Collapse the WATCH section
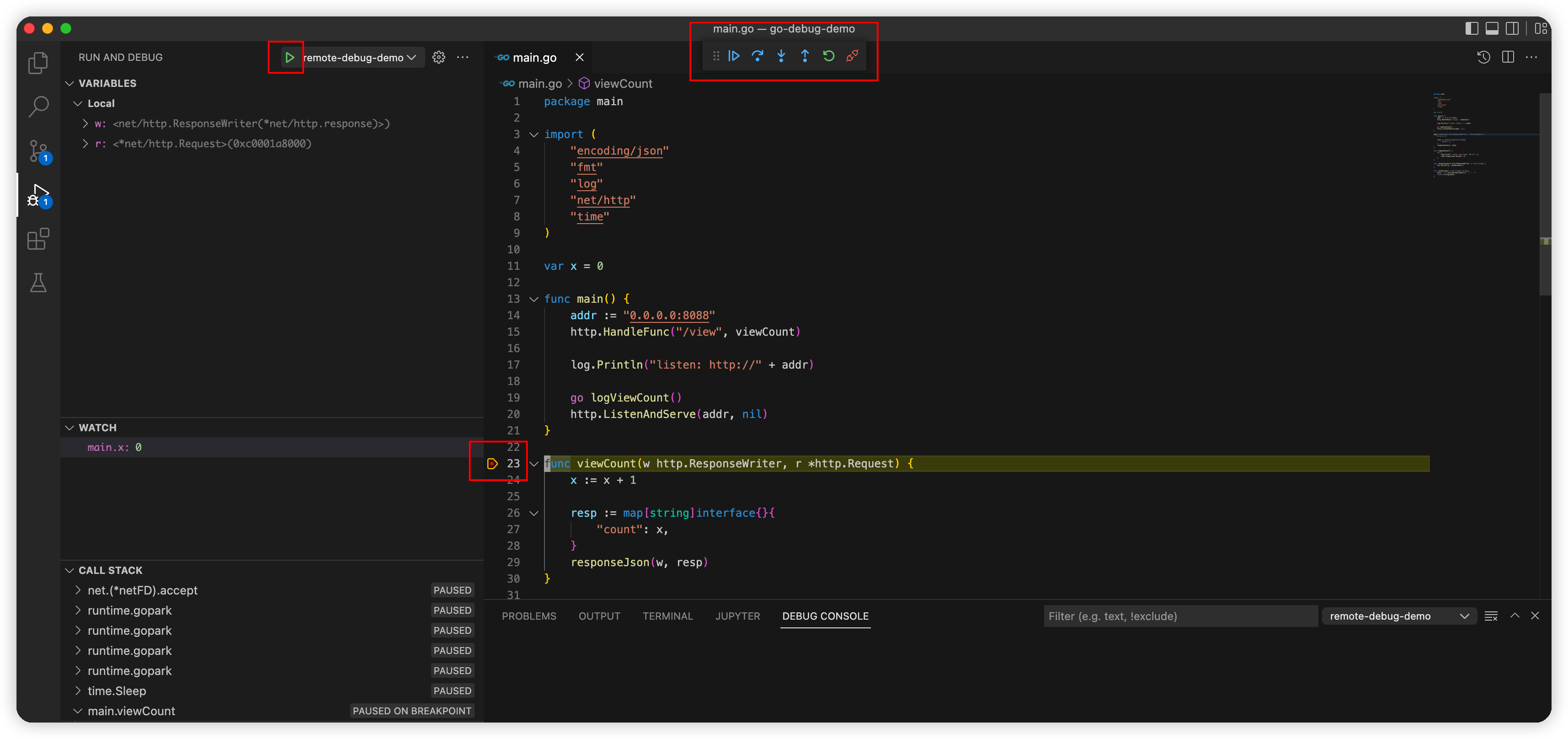The height and width of the screenshot is (739, 1568). (x=69, y=428)
